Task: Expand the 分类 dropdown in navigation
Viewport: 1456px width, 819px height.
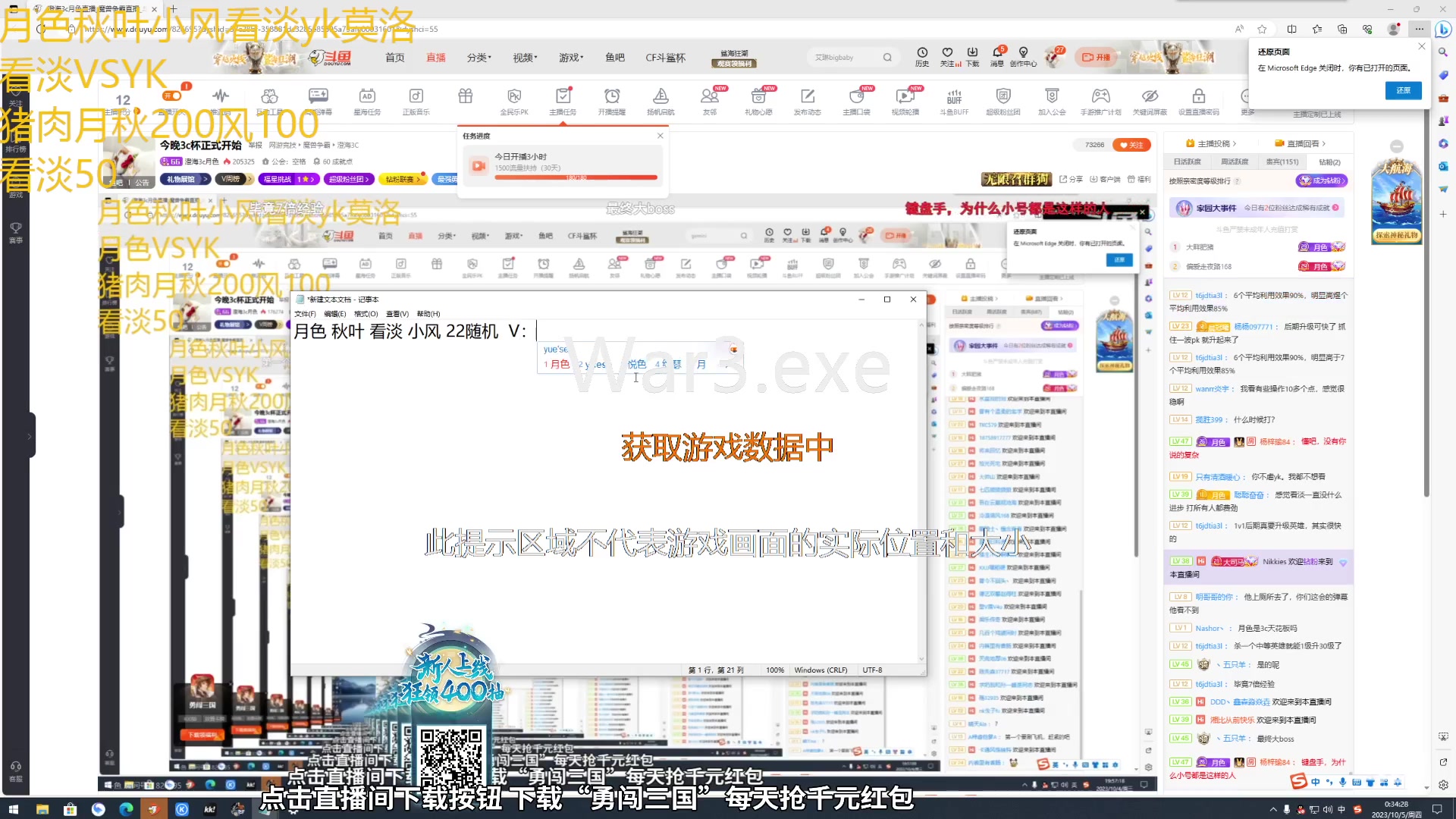Action: (479, 58)
